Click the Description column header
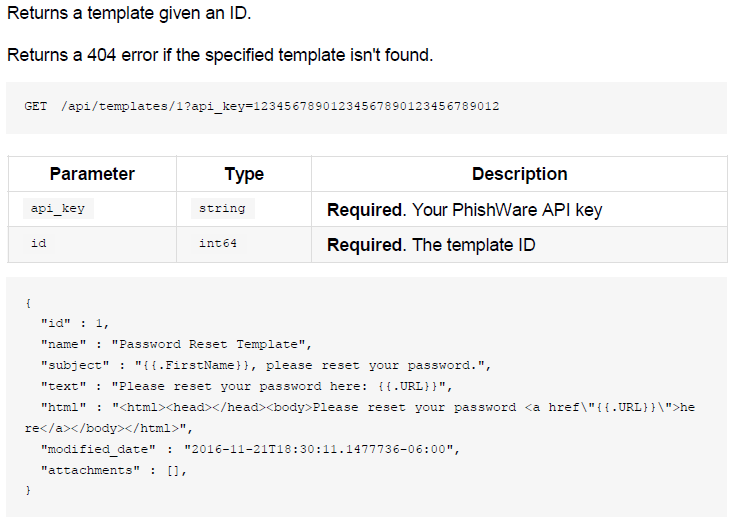 click(x=519, y=174)
